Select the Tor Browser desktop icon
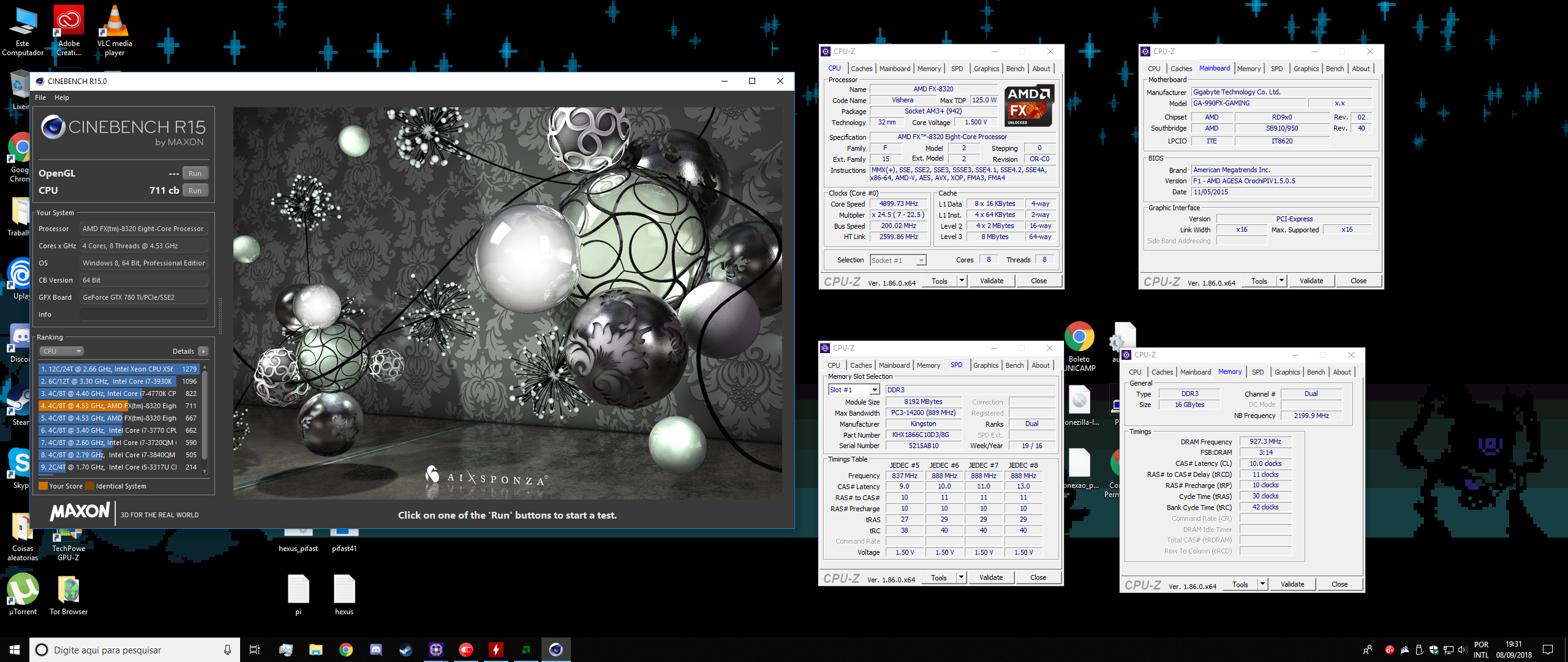1568x662 pixels. click(69, 594)
